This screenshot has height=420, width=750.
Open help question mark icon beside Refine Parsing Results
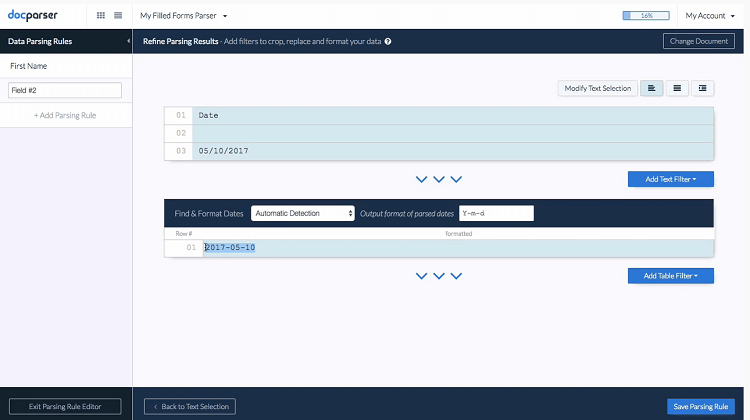[x=388, y=42]
